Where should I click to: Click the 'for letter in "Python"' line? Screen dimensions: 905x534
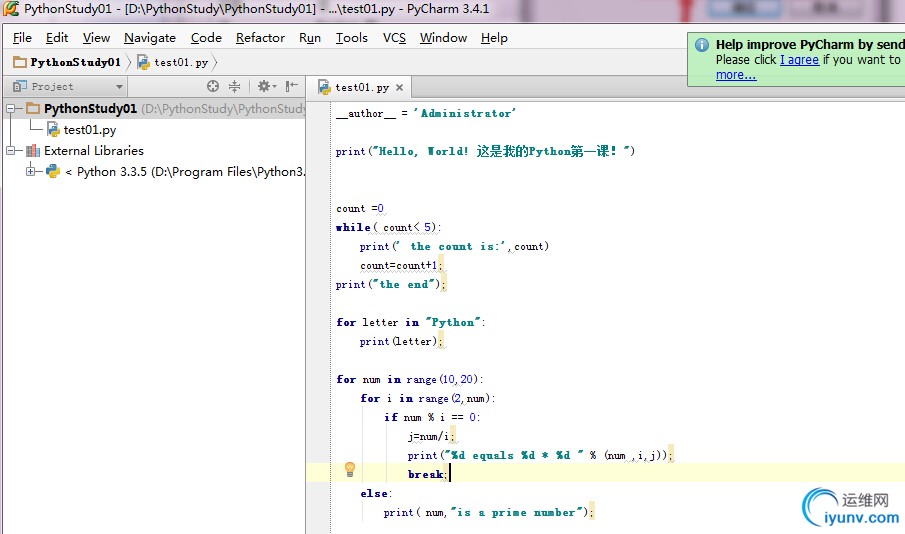[411, 322]
